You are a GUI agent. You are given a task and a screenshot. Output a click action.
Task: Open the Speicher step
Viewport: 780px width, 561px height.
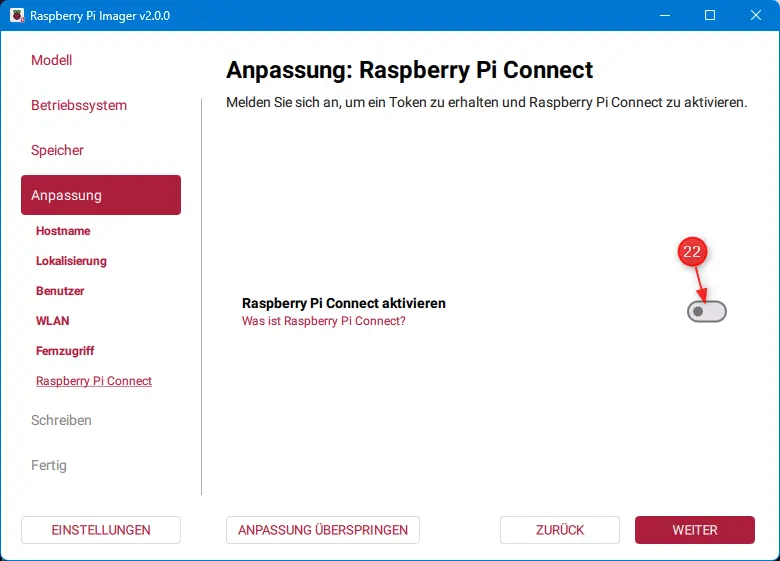coord(58,150)
